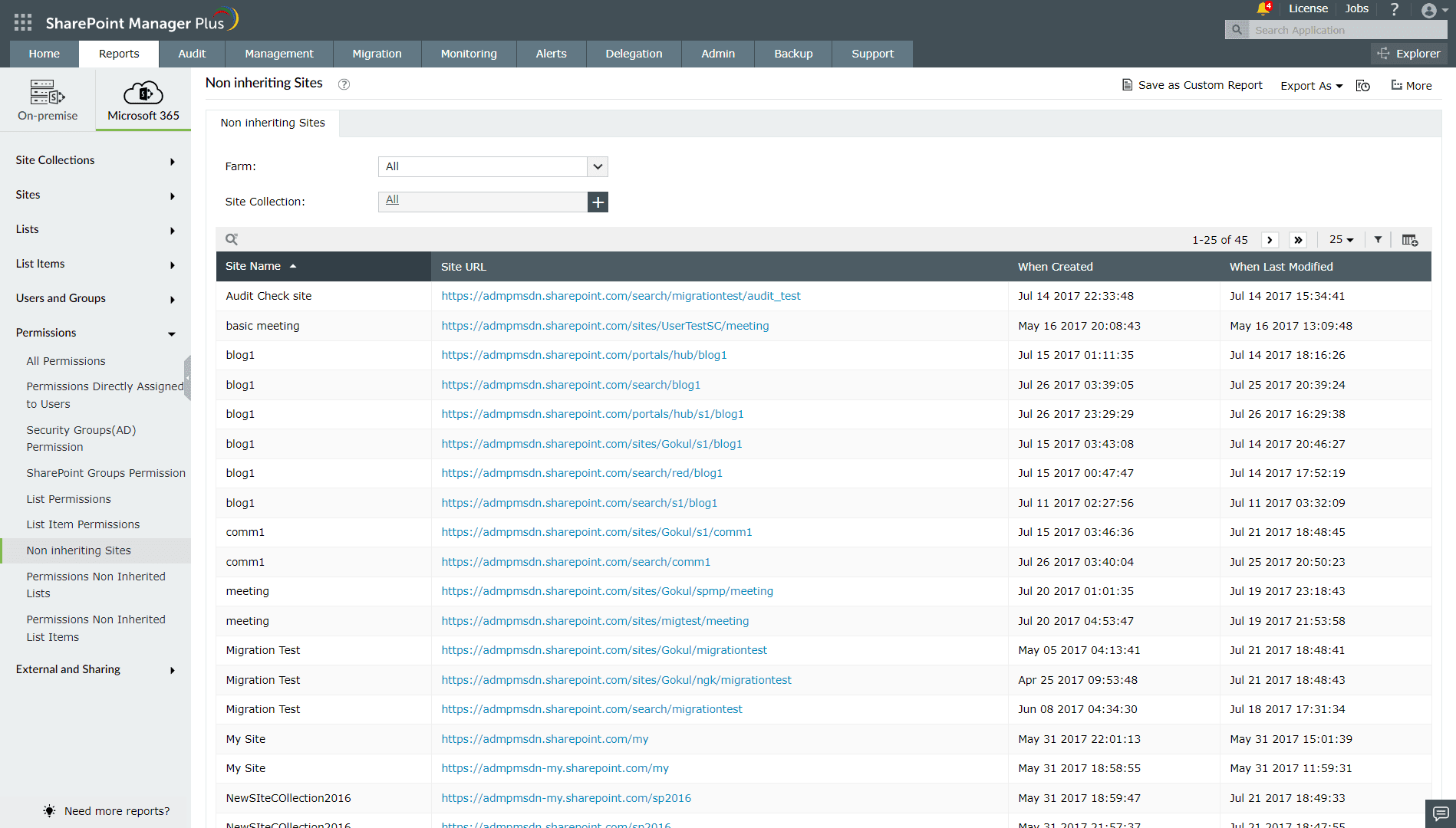This screenshot has height=828, width=1456.
Task: Expand the Lists menu
Action: tap(95, 229)
